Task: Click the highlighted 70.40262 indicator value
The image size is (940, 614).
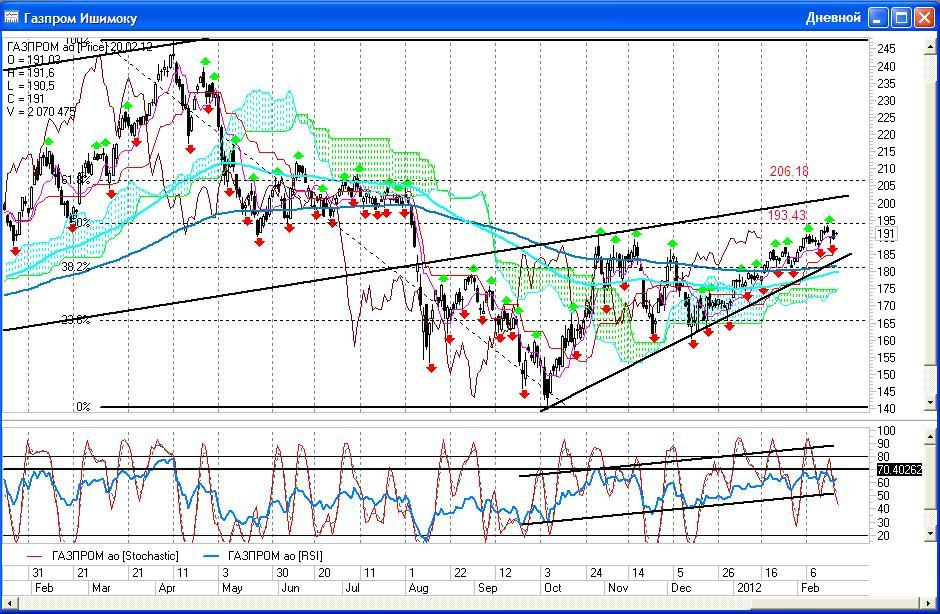Action: (x=899, y=469)
